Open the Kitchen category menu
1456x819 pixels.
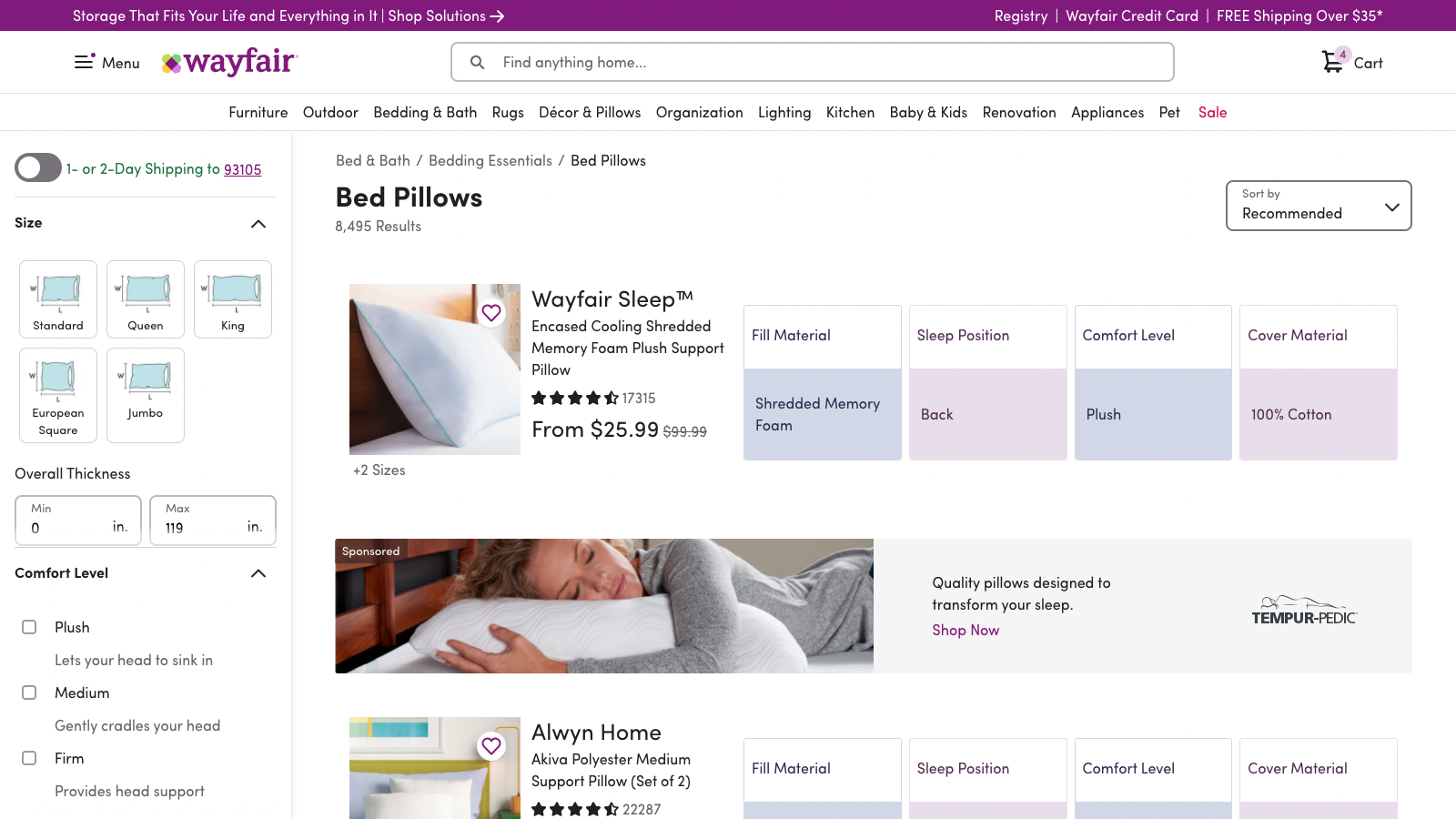pos(850,112)
